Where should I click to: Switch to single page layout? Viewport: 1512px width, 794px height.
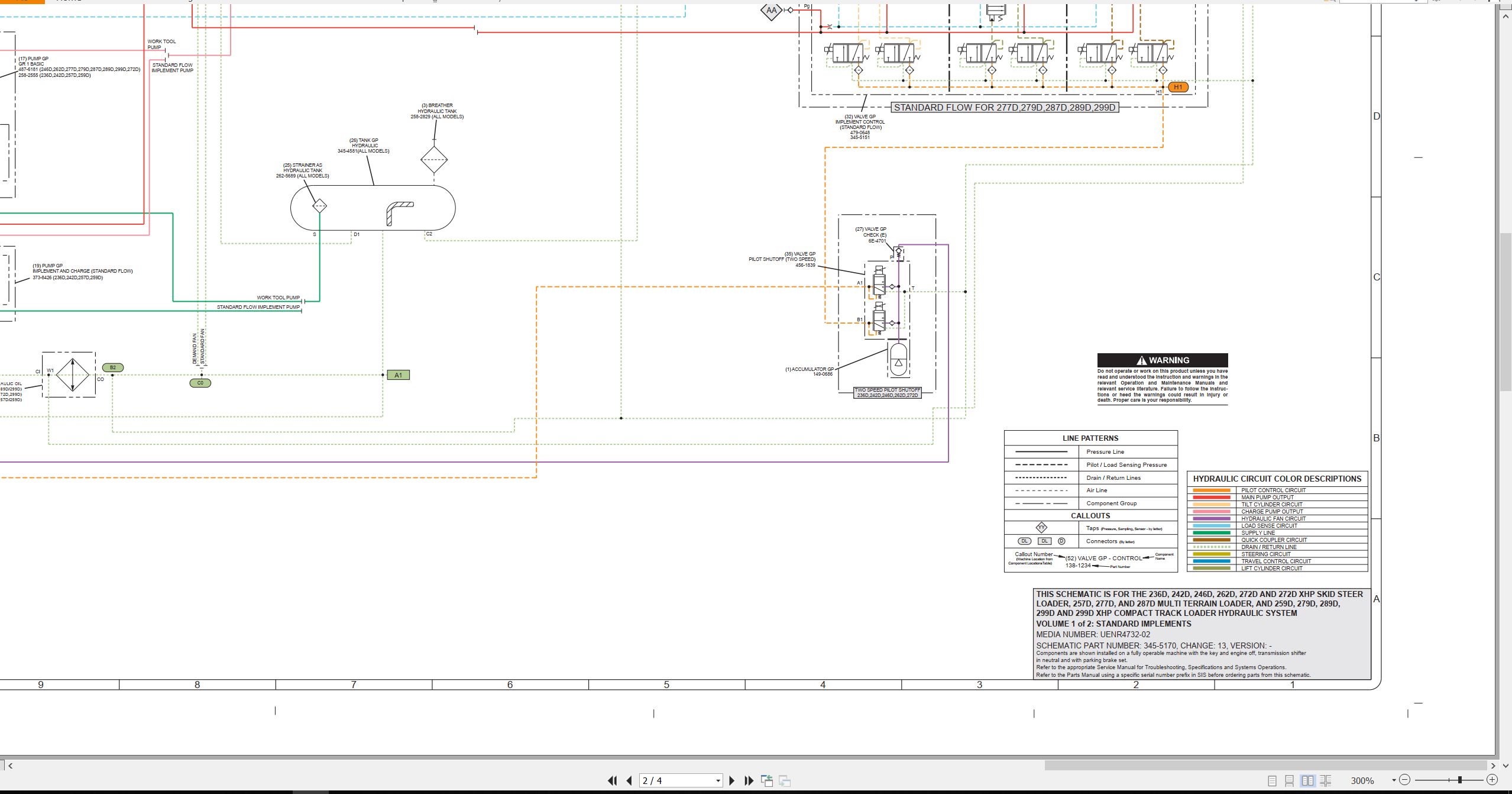tap(1273, 780)
